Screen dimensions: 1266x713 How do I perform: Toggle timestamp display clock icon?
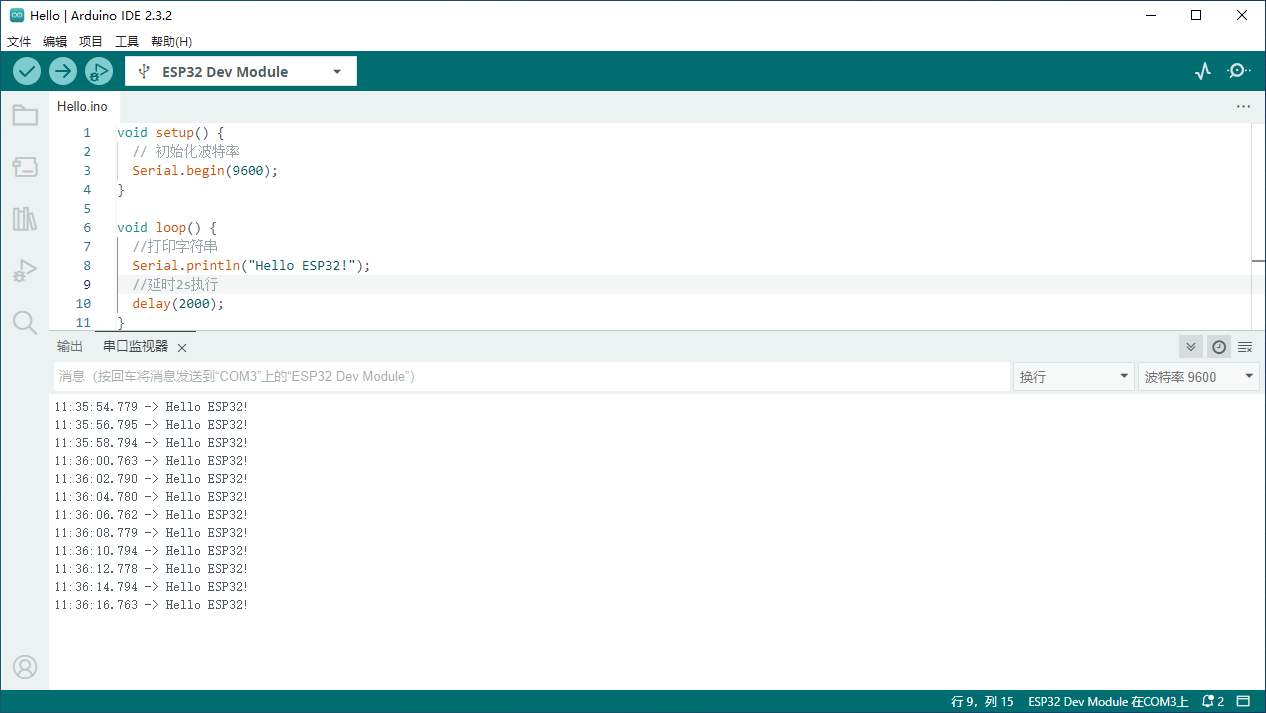click(1218, 347)
